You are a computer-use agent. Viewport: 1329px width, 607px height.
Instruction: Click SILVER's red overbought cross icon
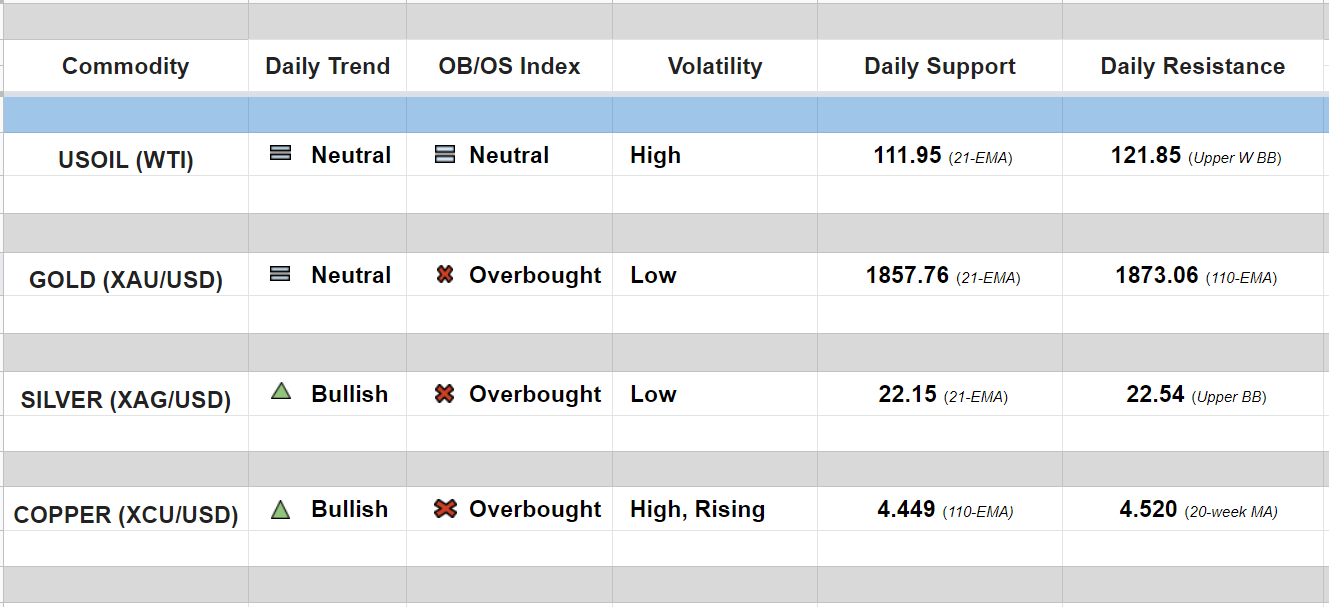pyautogui.click(x=445, y=394)
